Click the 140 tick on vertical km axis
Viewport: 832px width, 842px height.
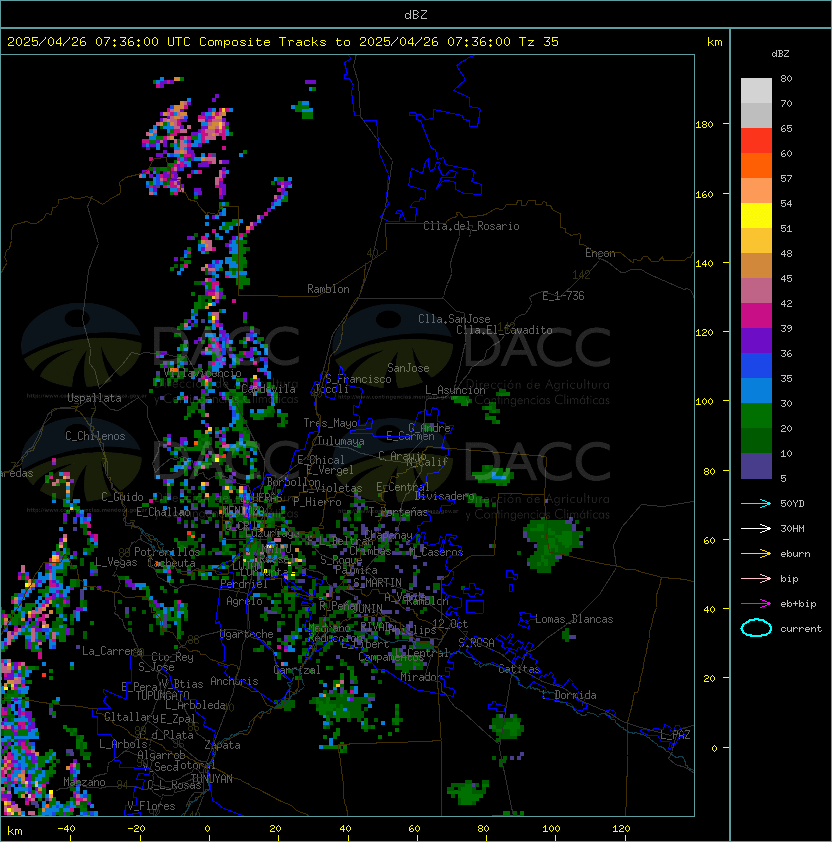[x=704, y=263]
